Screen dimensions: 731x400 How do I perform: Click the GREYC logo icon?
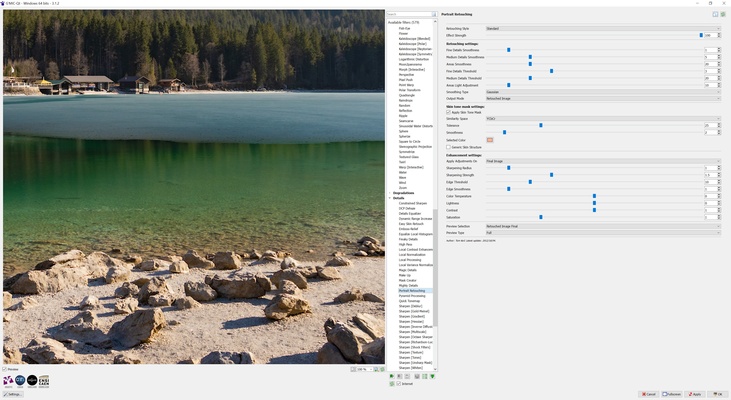pyautogui.click(x=20, y=381)
